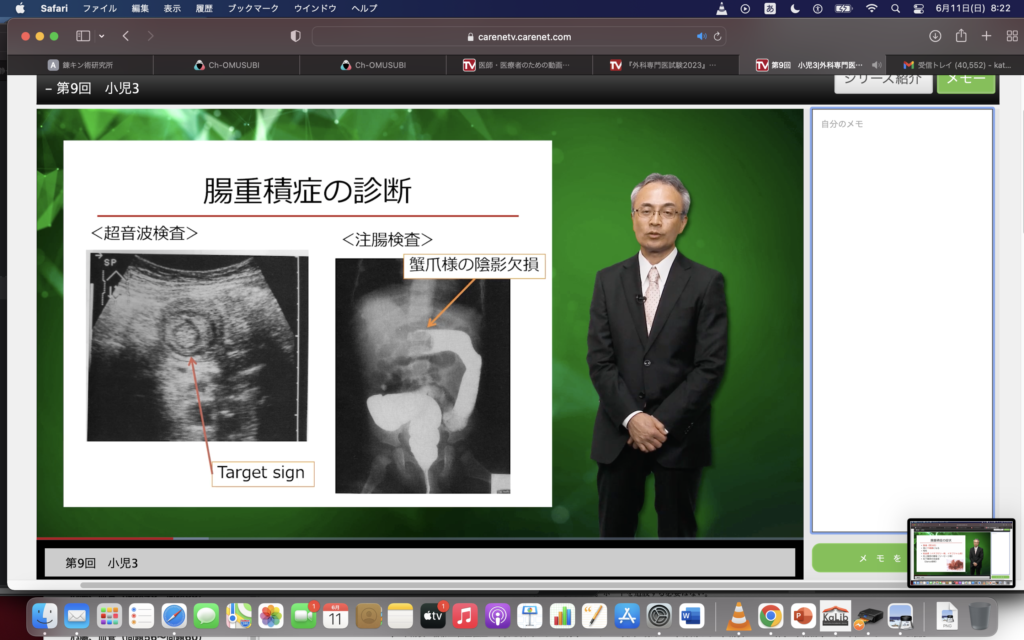The width and height of the screenshot is (1024, 640).
Task: Click the Share icon in Safari toolbar
Action: [961, 36]
